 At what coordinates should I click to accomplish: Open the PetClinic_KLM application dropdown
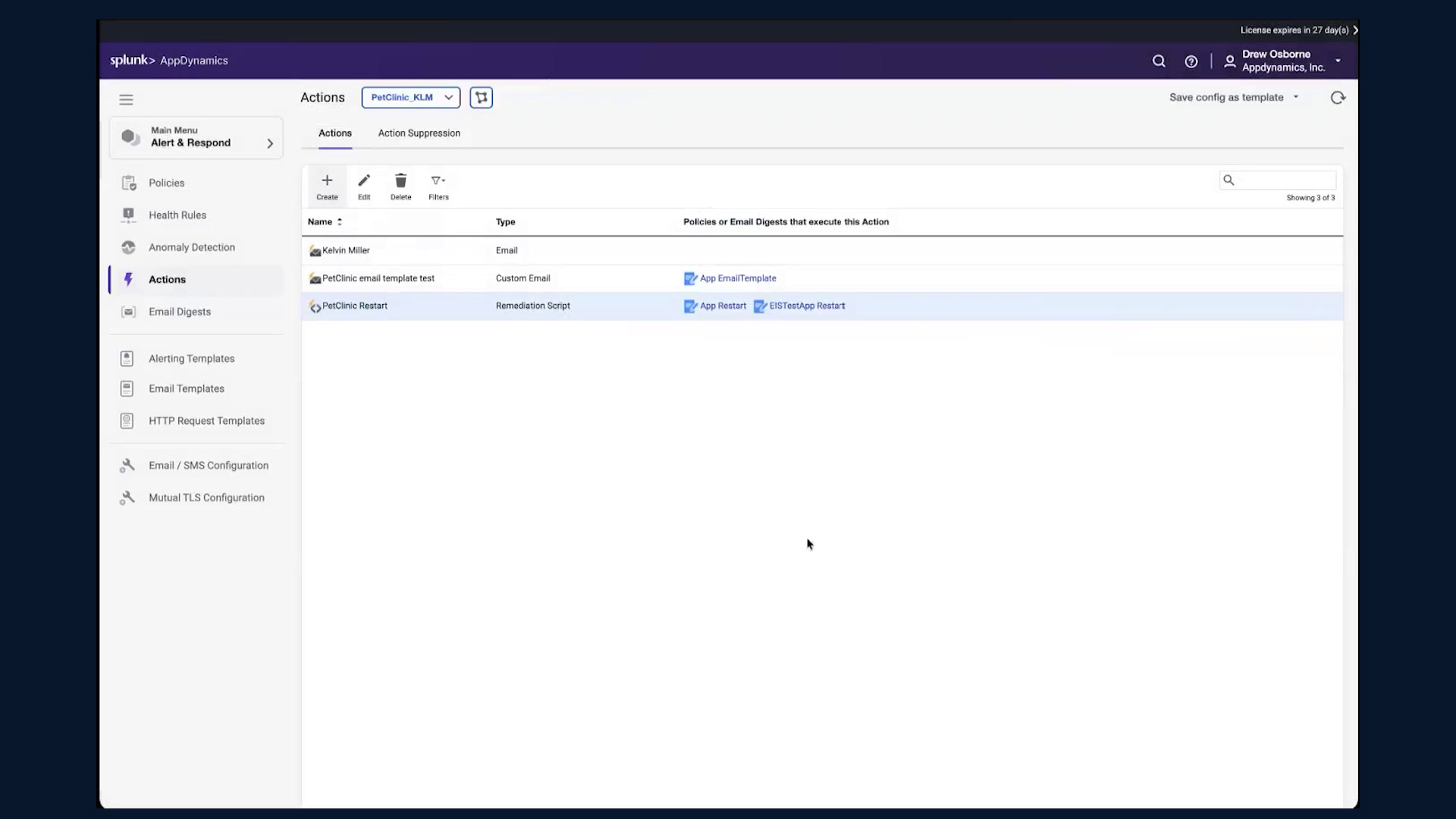pyautogui.click(x=410, y=97)
